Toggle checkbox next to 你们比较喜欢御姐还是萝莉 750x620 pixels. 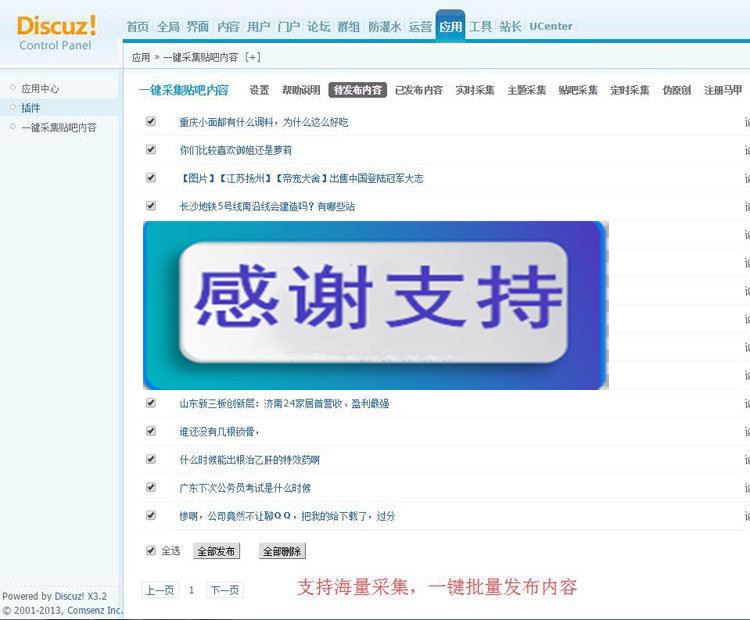[x=151, y=149]
